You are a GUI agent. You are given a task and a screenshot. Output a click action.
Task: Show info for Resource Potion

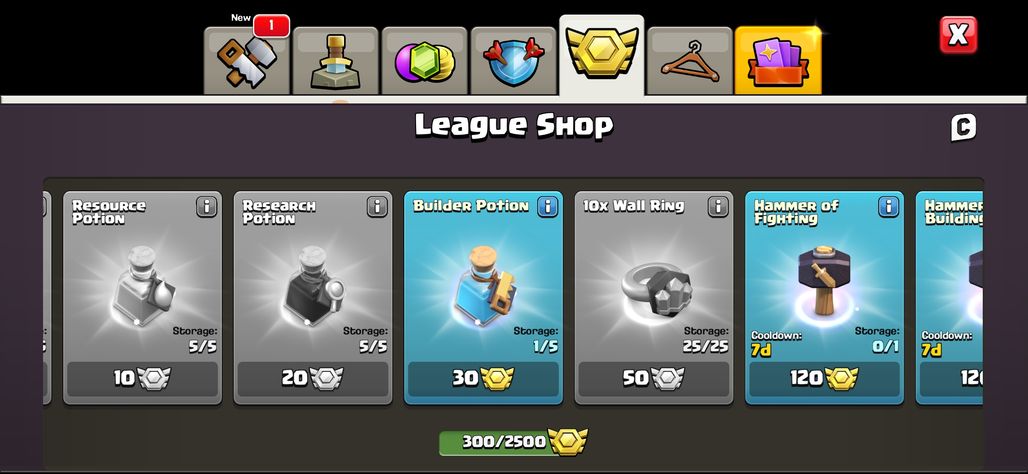(x=207, y=207)
